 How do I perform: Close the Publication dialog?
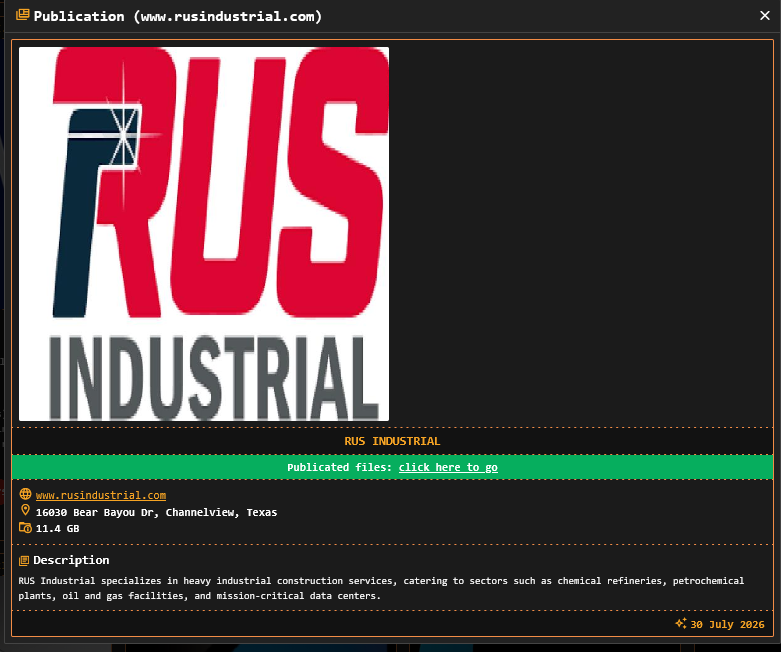tap(765, 16)
